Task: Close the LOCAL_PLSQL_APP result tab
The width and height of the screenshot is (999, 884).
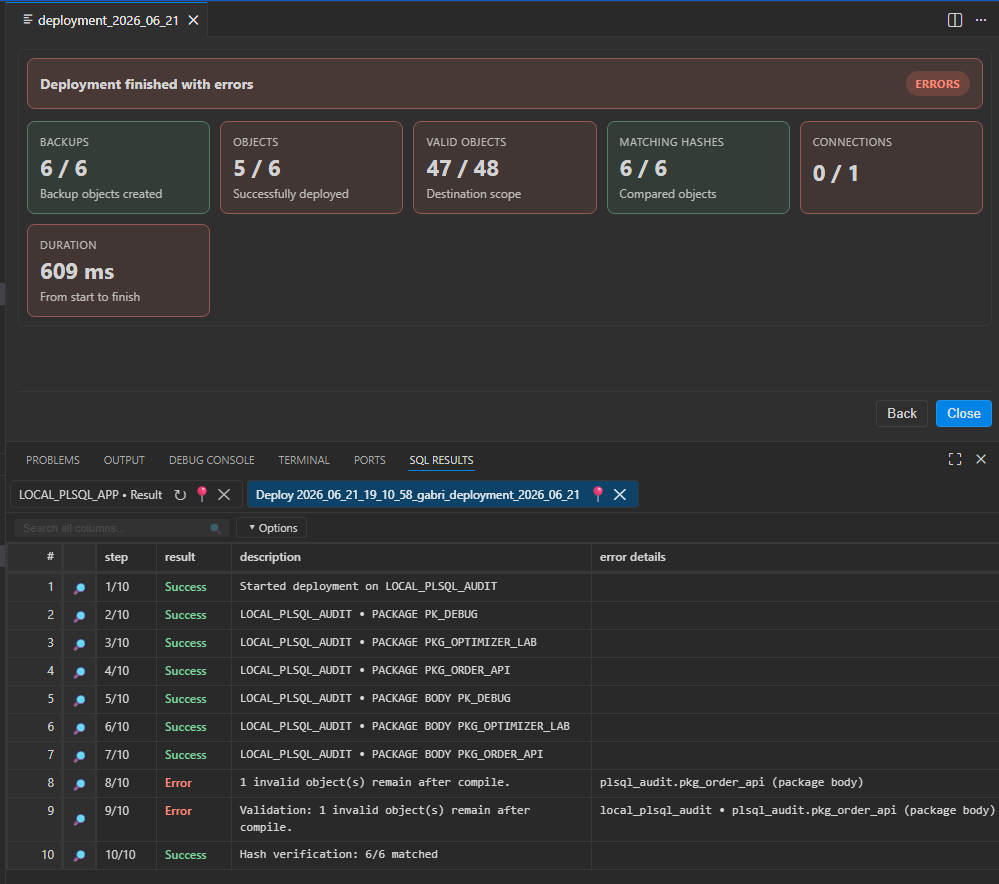Action: (224, 495)
